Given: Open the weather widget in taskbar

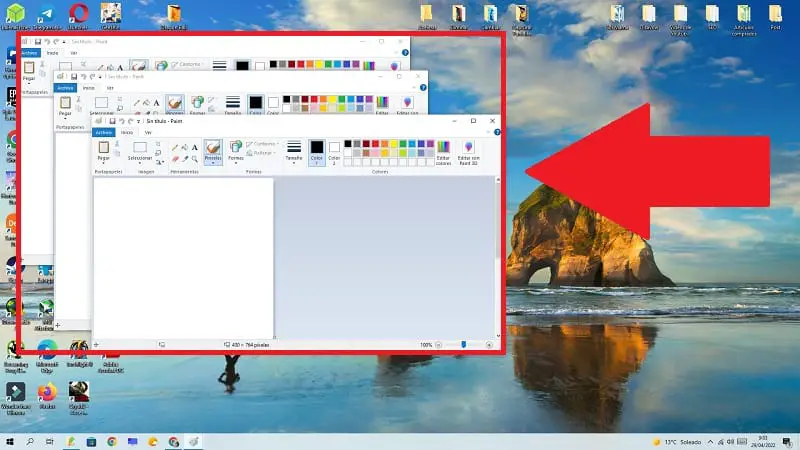Looking at the screenshot, I should [677, 442].
